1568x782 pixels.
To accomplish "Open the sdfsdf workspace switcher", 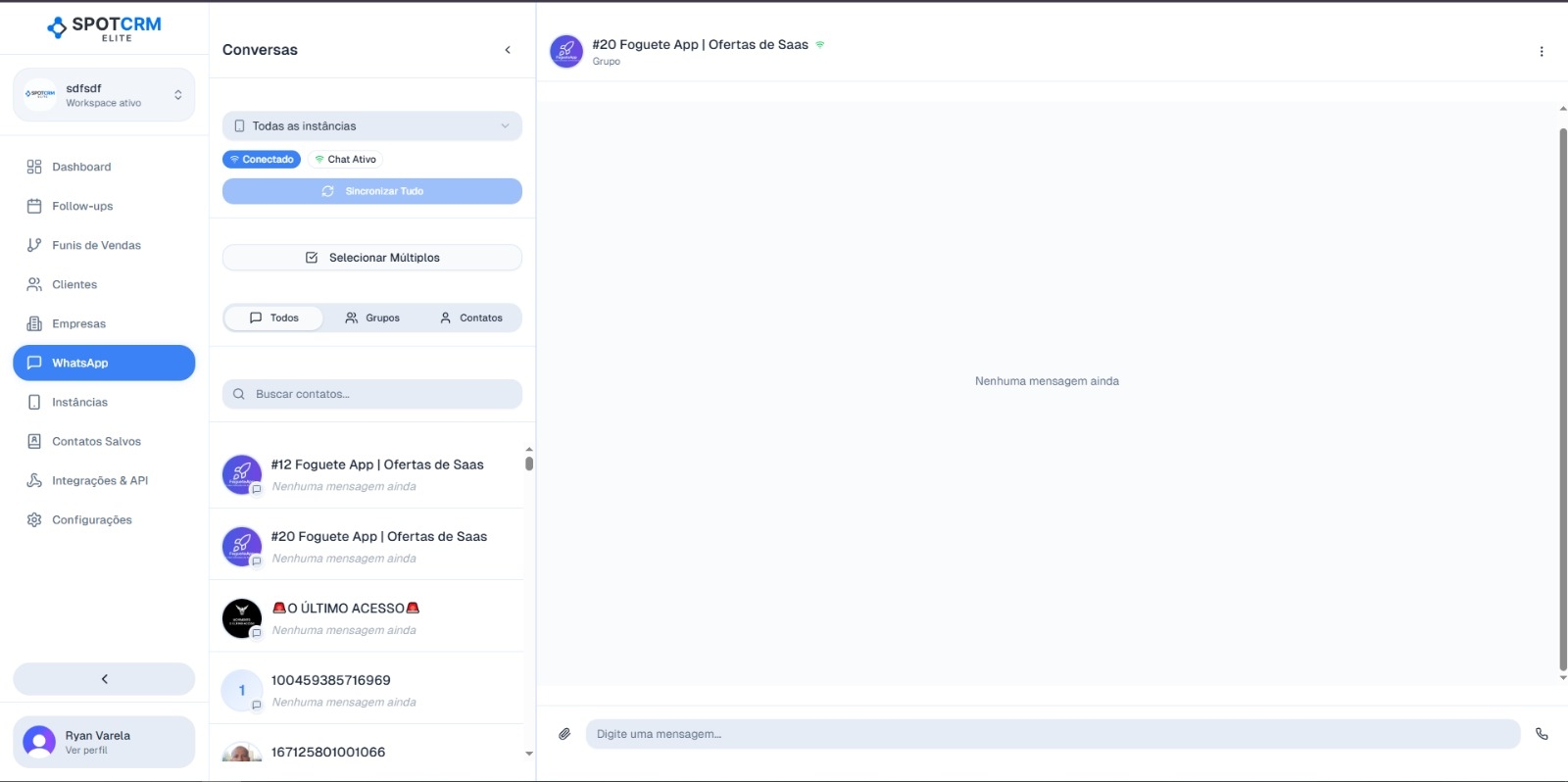I will (104, 95).
